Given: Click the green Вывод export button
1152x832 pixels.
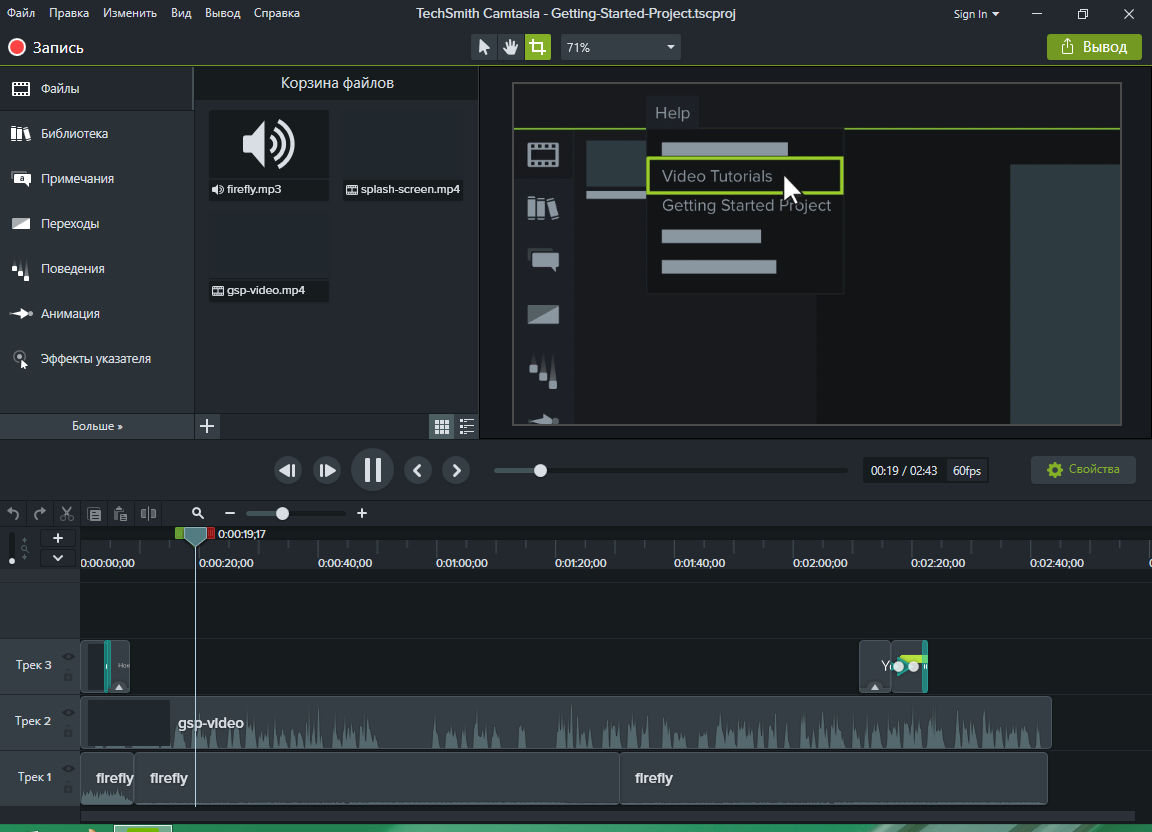Looking at the screenshot, I should [1094, 46].
